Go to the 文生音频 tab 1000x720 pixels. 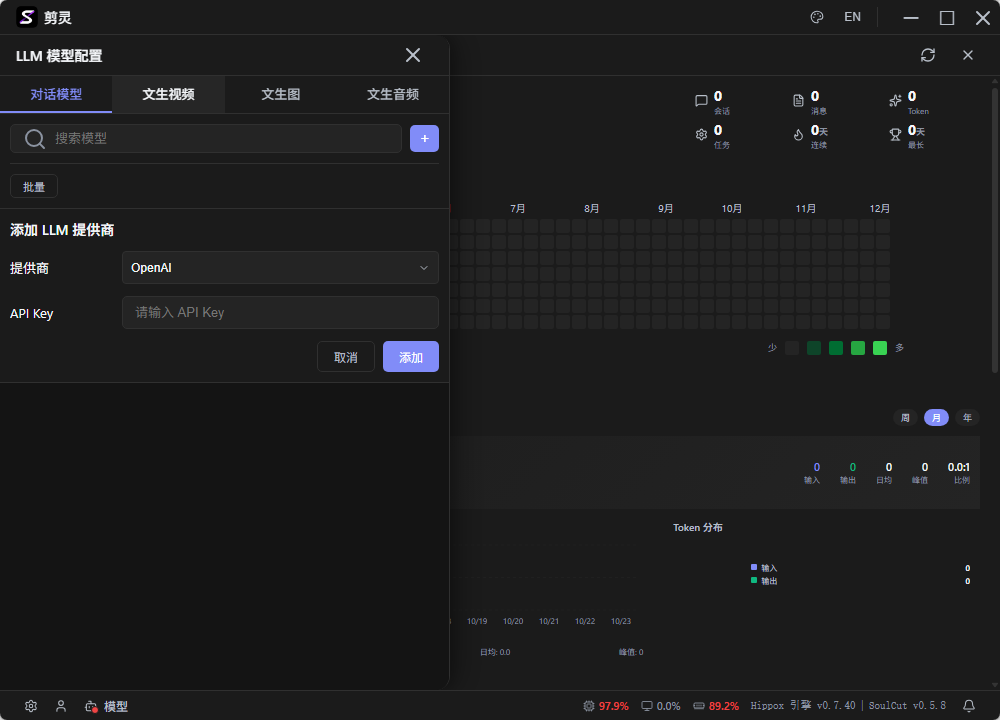[393, 94]
